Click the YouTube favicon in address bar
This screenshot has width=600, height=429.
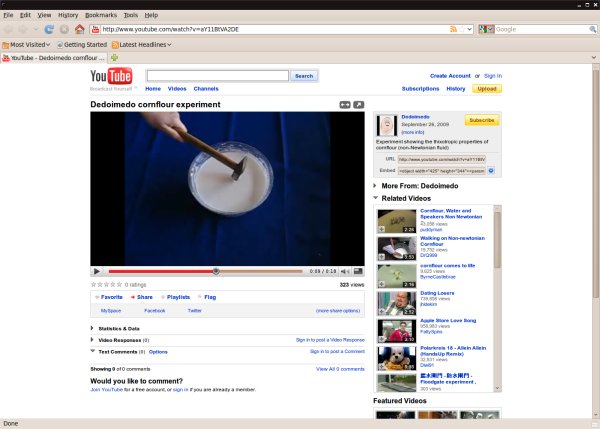point(96,29)
